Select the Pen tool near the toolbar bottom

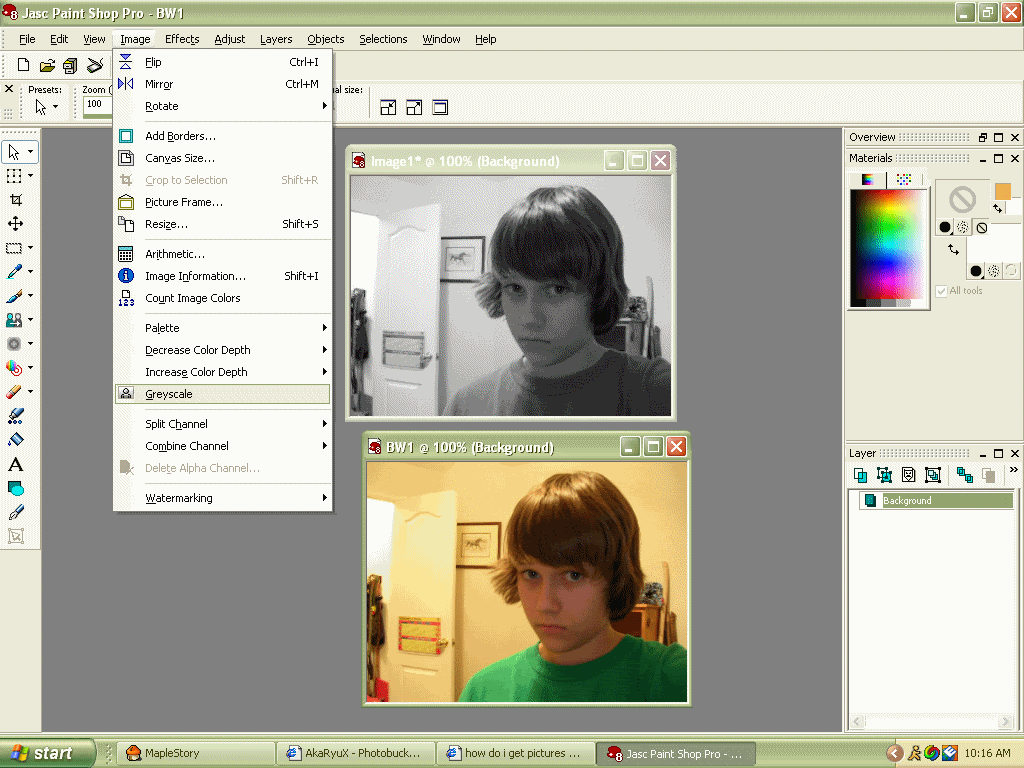(x=16, y=513)
